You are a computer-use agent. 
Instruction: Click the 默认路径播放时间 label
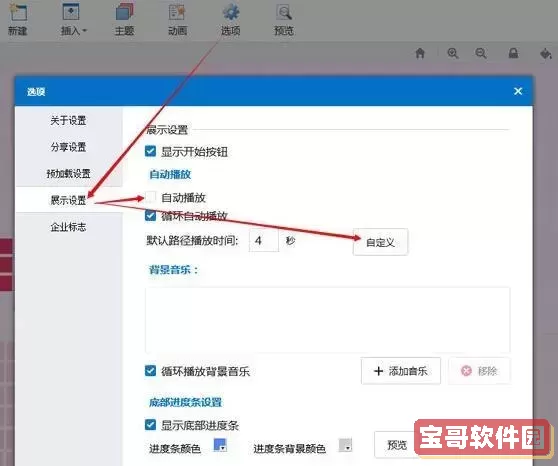[x=192, y=241]
